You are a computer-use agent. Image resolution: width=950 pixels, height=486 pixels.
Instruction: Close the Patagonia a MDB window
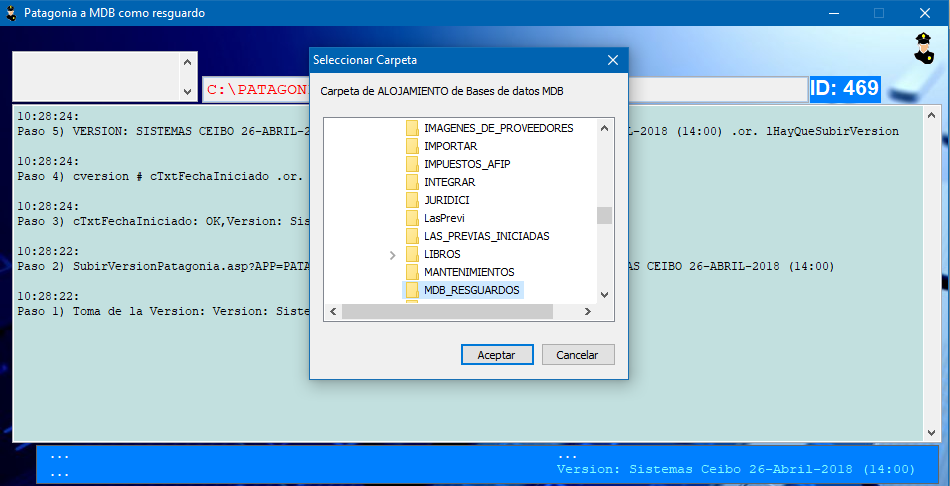click(925, 13)
